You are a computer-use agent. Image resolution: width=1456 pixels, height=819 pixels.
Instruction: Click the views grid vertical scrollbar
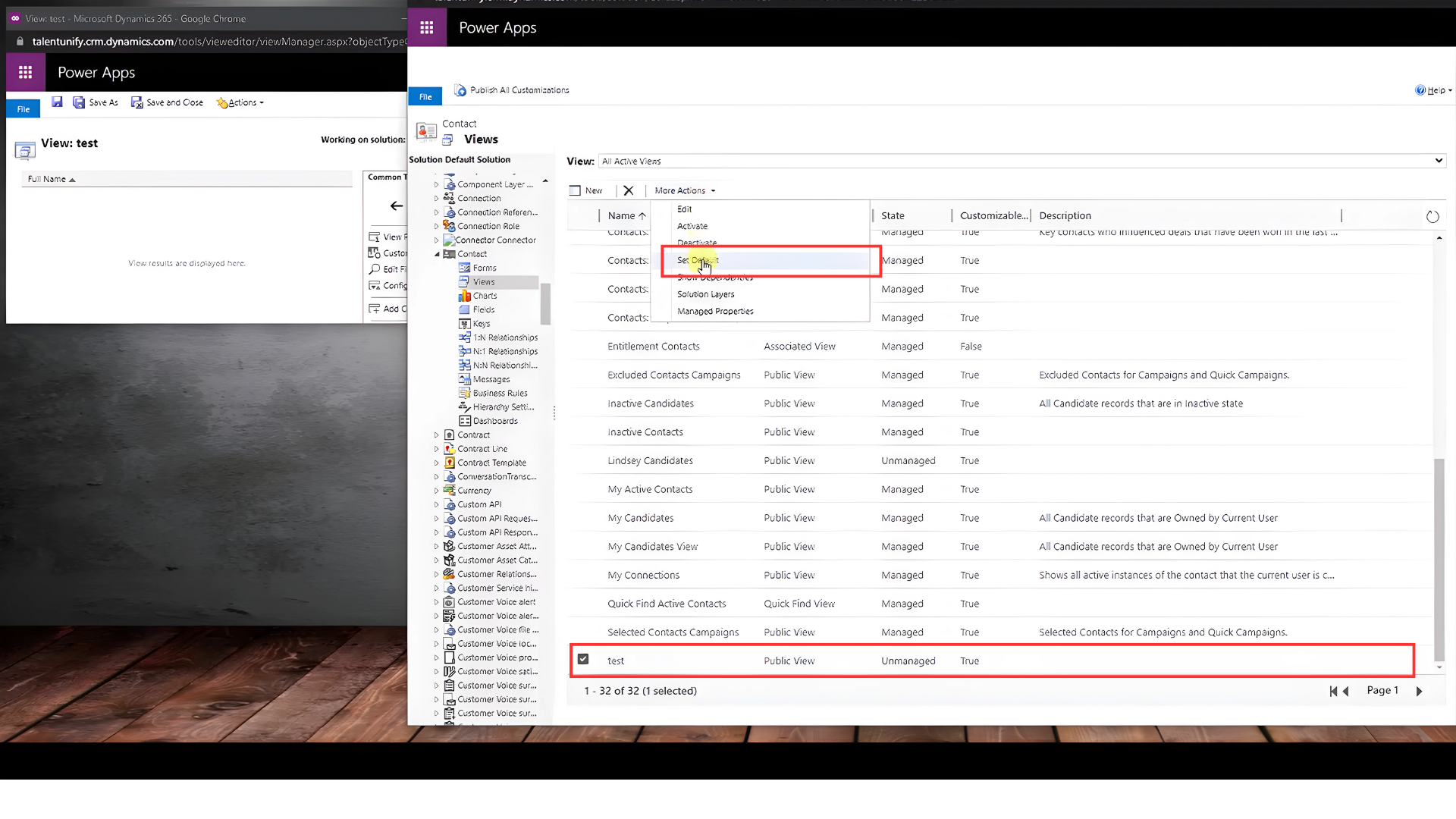[1439, 559]
